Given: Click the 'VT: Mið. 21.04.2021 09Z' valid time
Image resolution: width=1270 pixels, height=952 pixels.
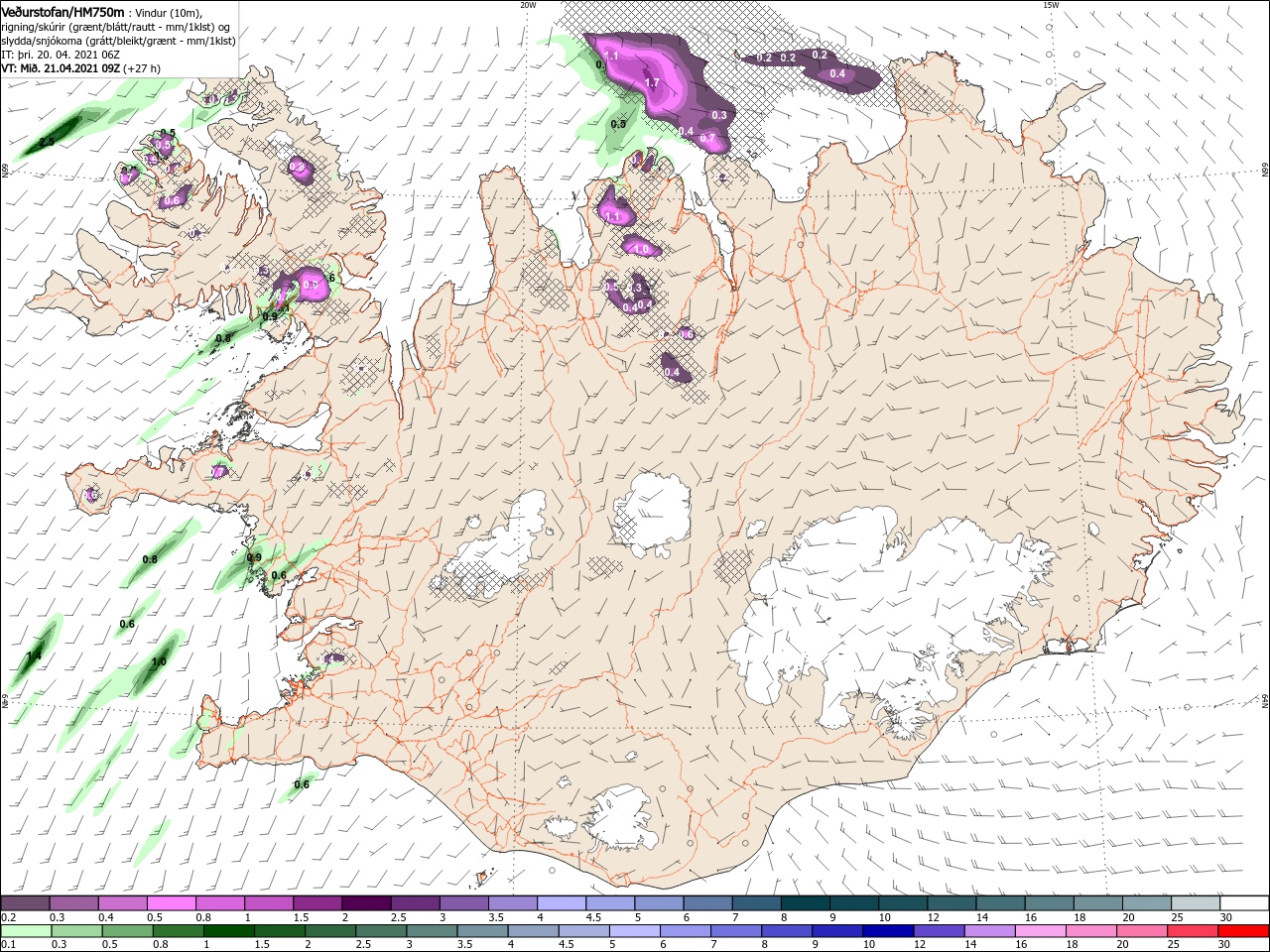Looking at the screenshot, I should 61,68.
